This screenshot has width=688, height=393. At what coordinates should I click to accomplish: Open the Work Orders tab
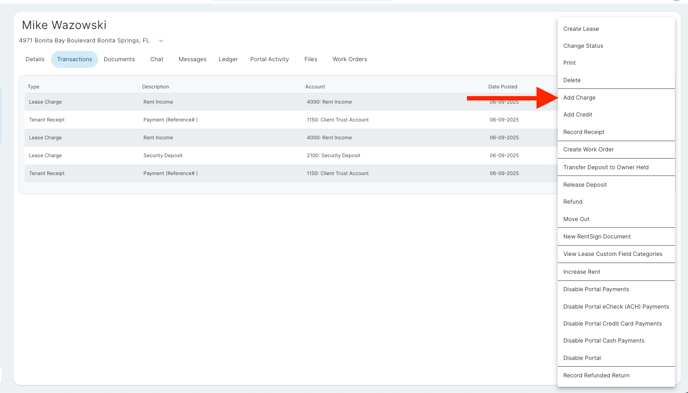350,59
